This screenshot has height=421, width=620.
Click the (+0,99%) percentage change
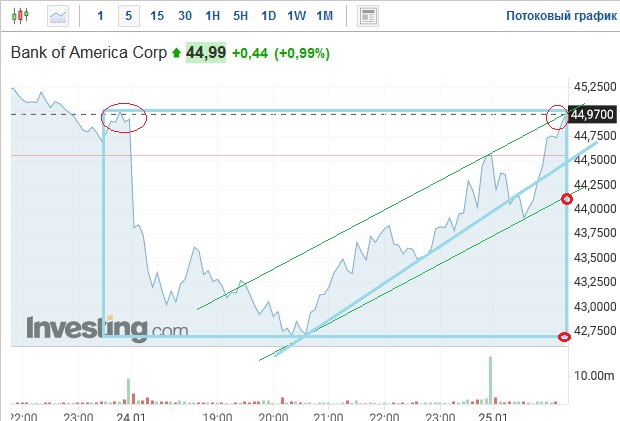pos(302,53)
